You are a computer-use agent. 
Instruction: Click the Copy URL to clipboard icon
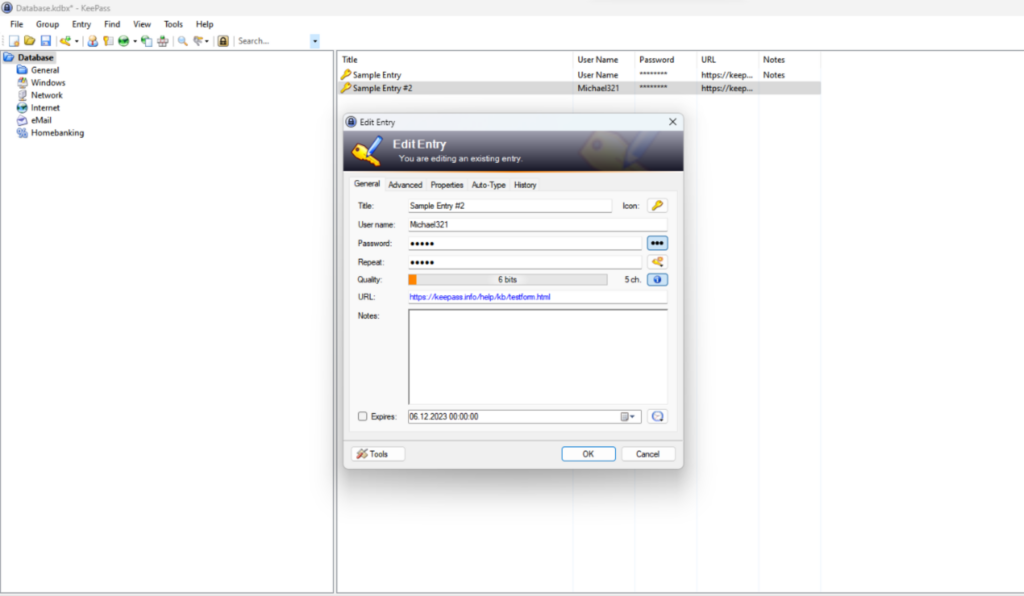pos(147,41)
